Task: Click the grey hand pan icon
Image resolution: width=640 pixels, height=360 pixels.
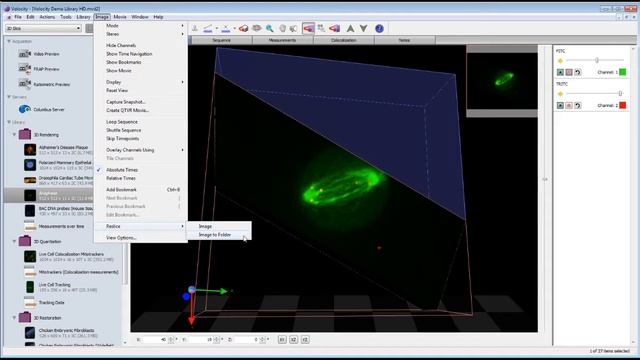Action: 282,29
